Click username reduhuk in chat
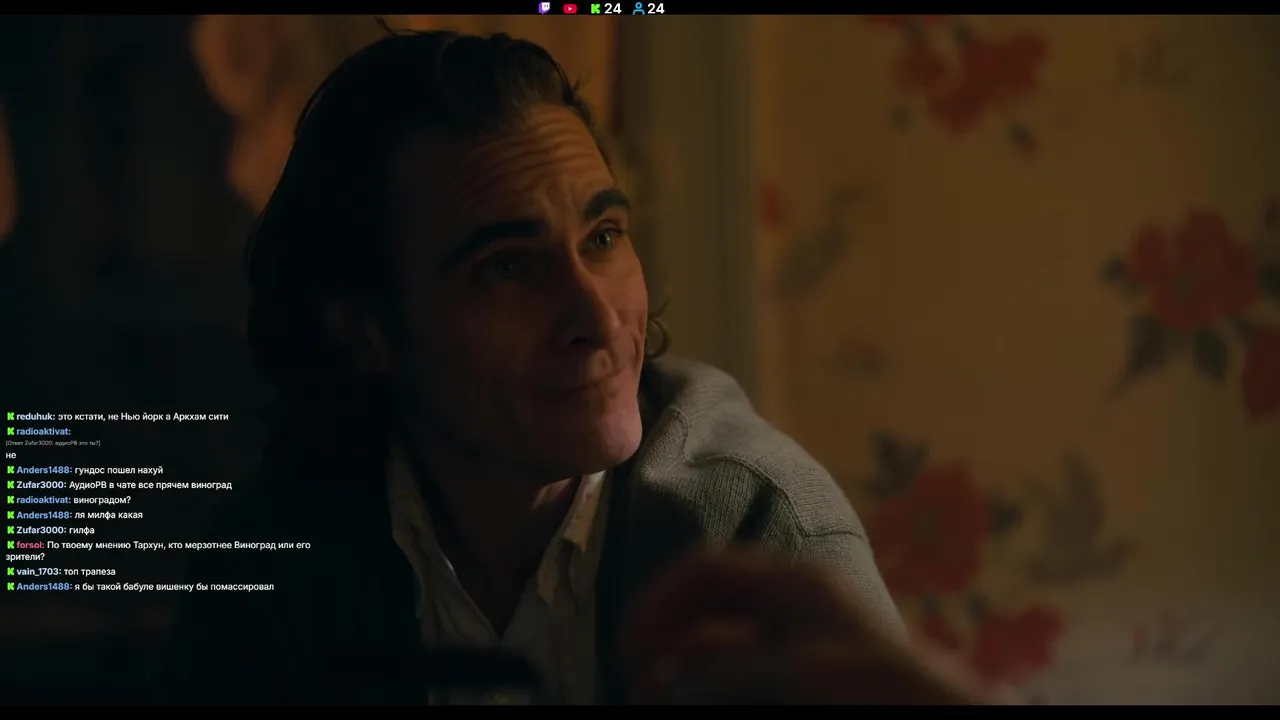The width and height of the screenshot is (1280, 720). 36,416
